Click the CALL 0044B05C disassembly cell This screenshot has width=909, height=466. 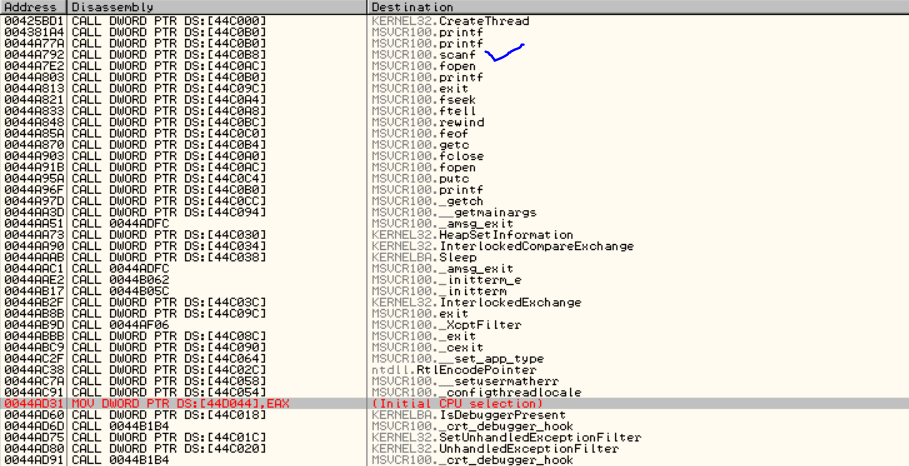(121, 291)
